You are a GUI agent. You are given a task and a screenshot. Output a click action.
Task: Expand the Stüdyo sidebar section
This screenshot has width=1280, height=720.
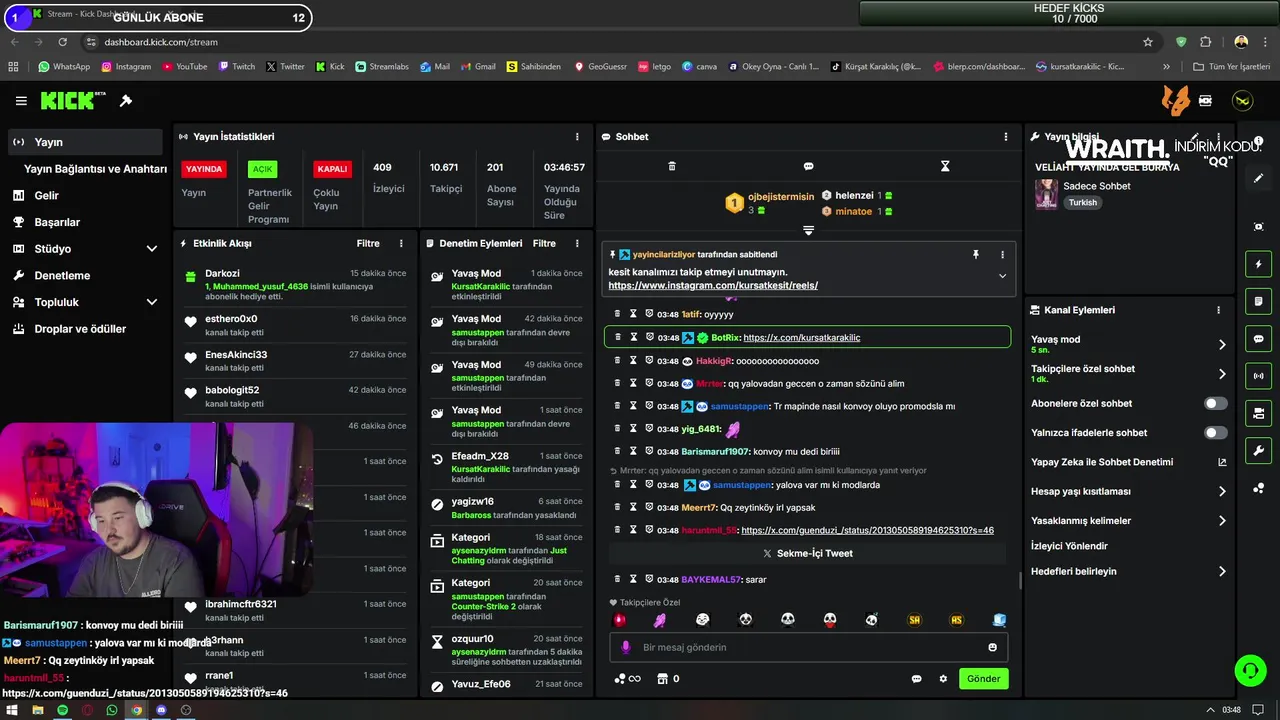pyautogui.click(x=152, y=249)
